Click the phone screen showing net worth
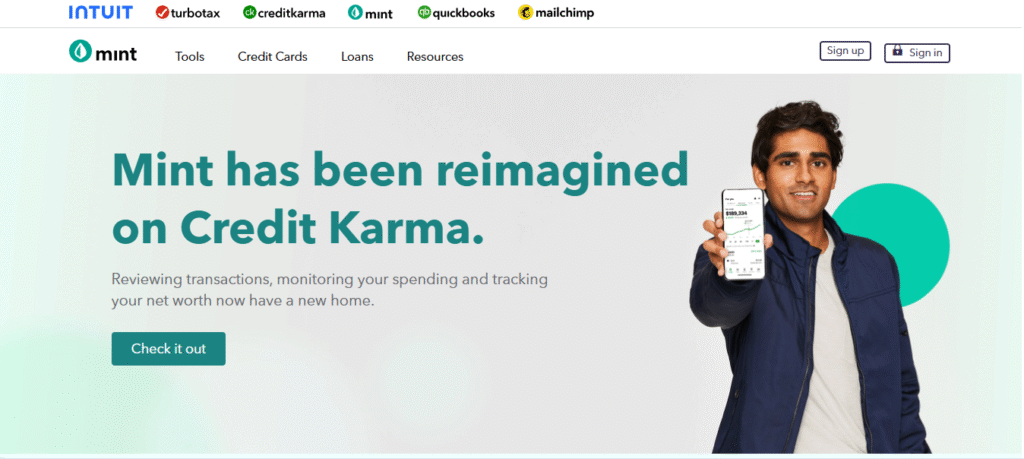The height and width of the screenshot is (459, 1024). pos(743,234)
